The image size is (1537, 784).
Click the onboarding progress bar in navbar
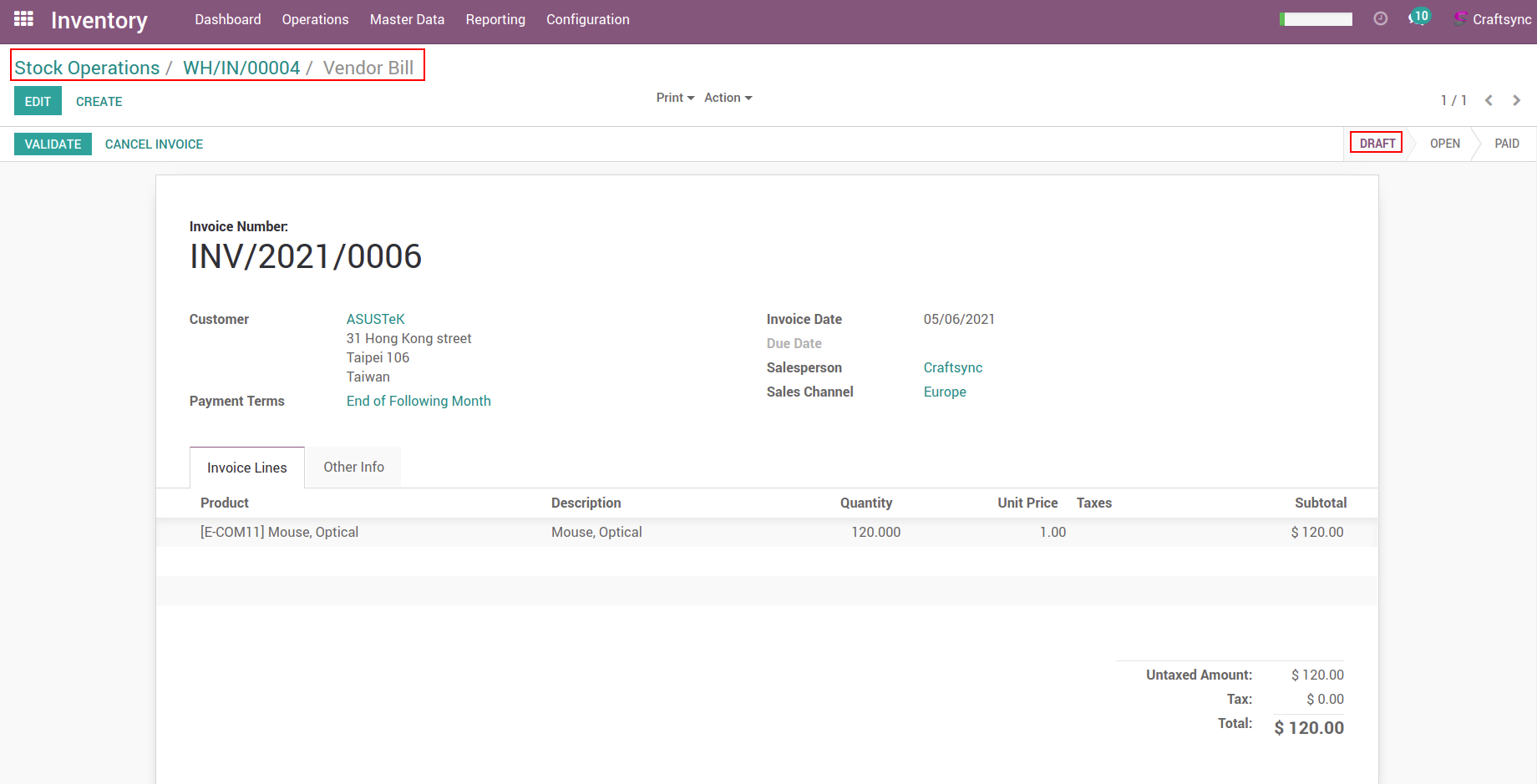[x=1316, y=19]
